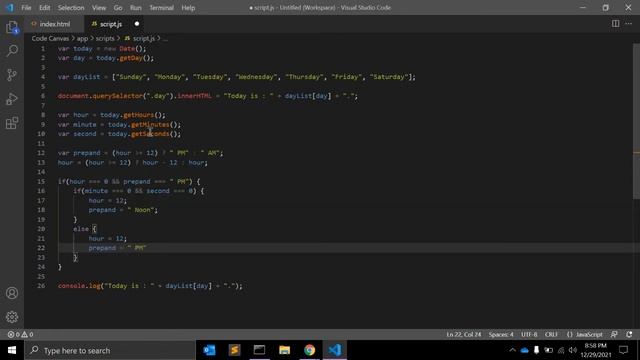
Task: Switch to the index.html tab
Action: (54, 24)
